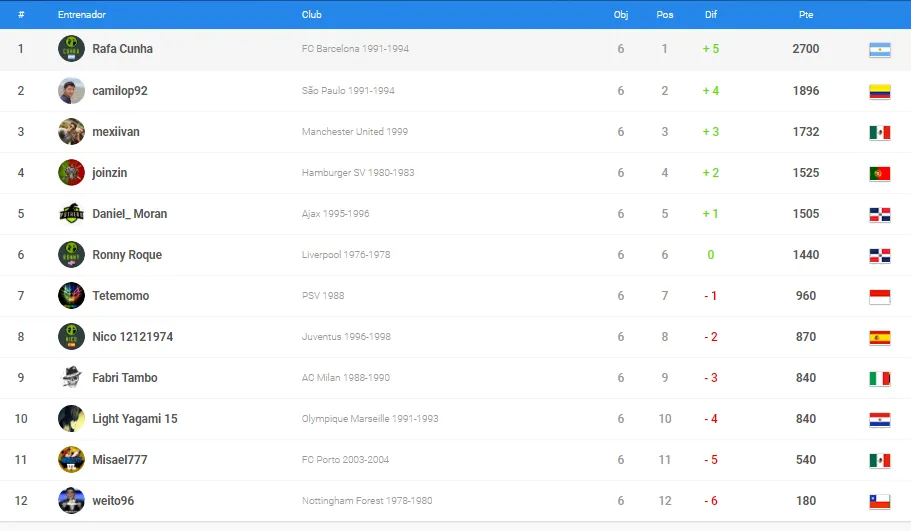The width and height of the screenshot is (911, 531).
Task: Click the Indonesia flag in Tetemomo's row
Action: 880,297
